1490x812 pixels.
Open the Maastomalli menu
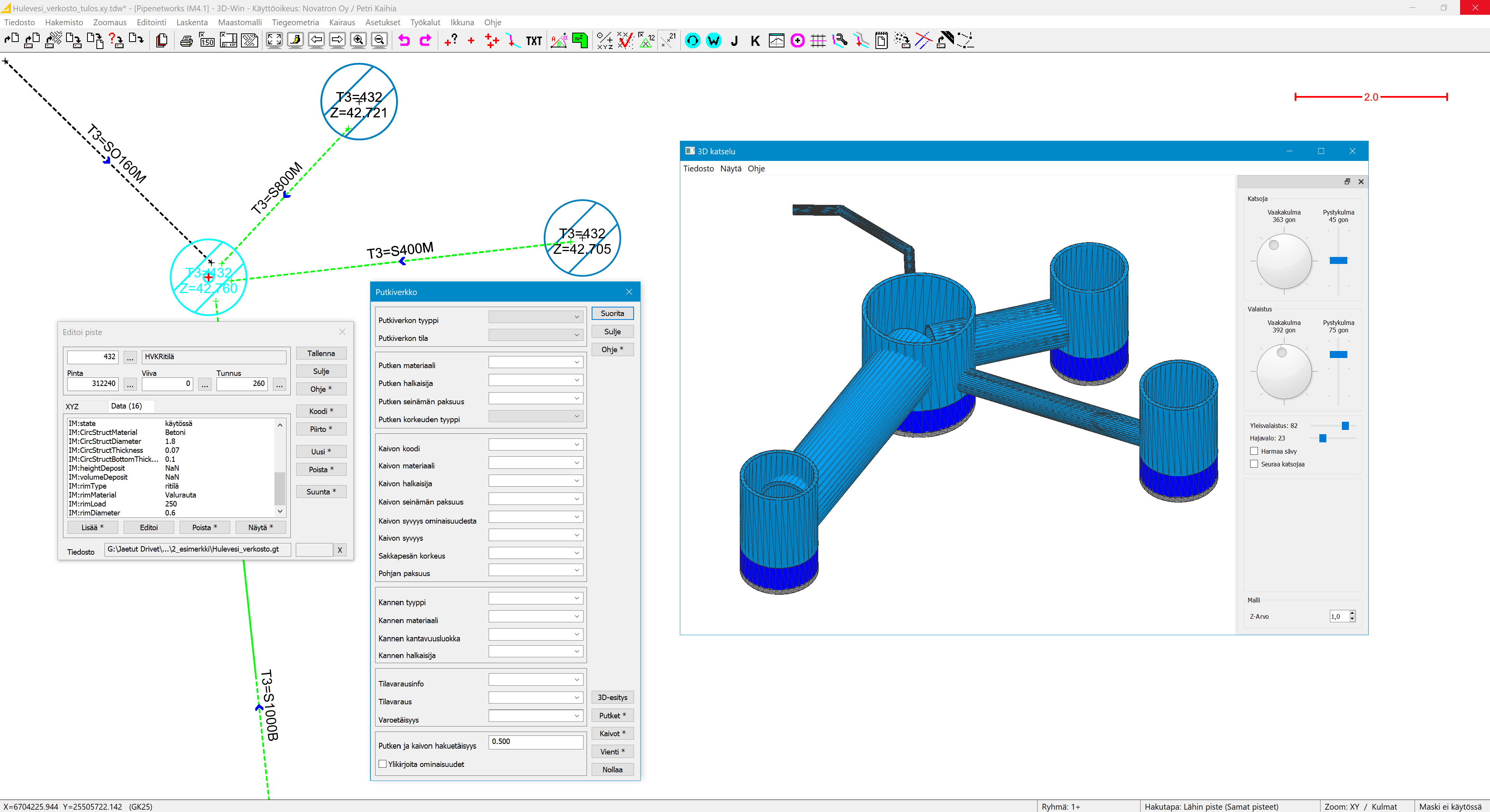coord(239,22)
